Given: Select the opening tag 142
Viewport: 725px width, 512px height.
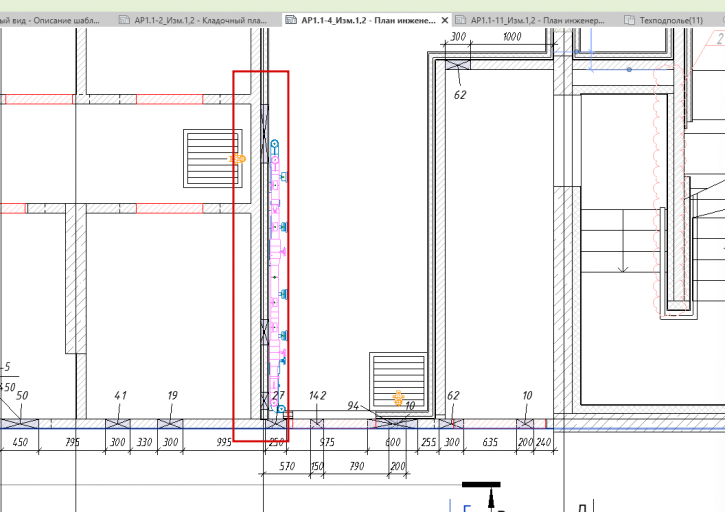Looking at the screenshot, I should [x=318, y=395].
